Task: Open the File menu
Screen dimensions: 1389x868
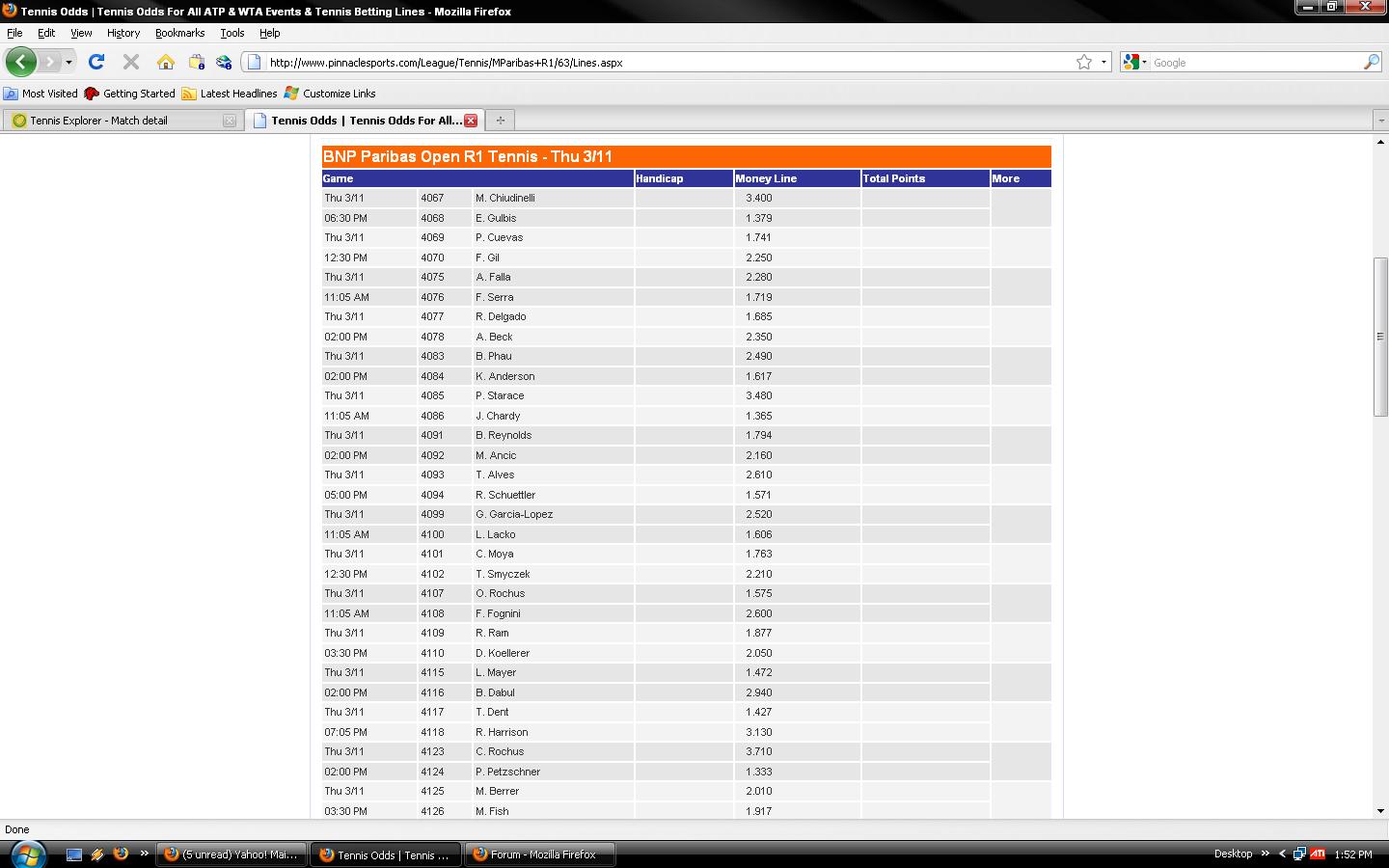Action: tap(14, 33)
